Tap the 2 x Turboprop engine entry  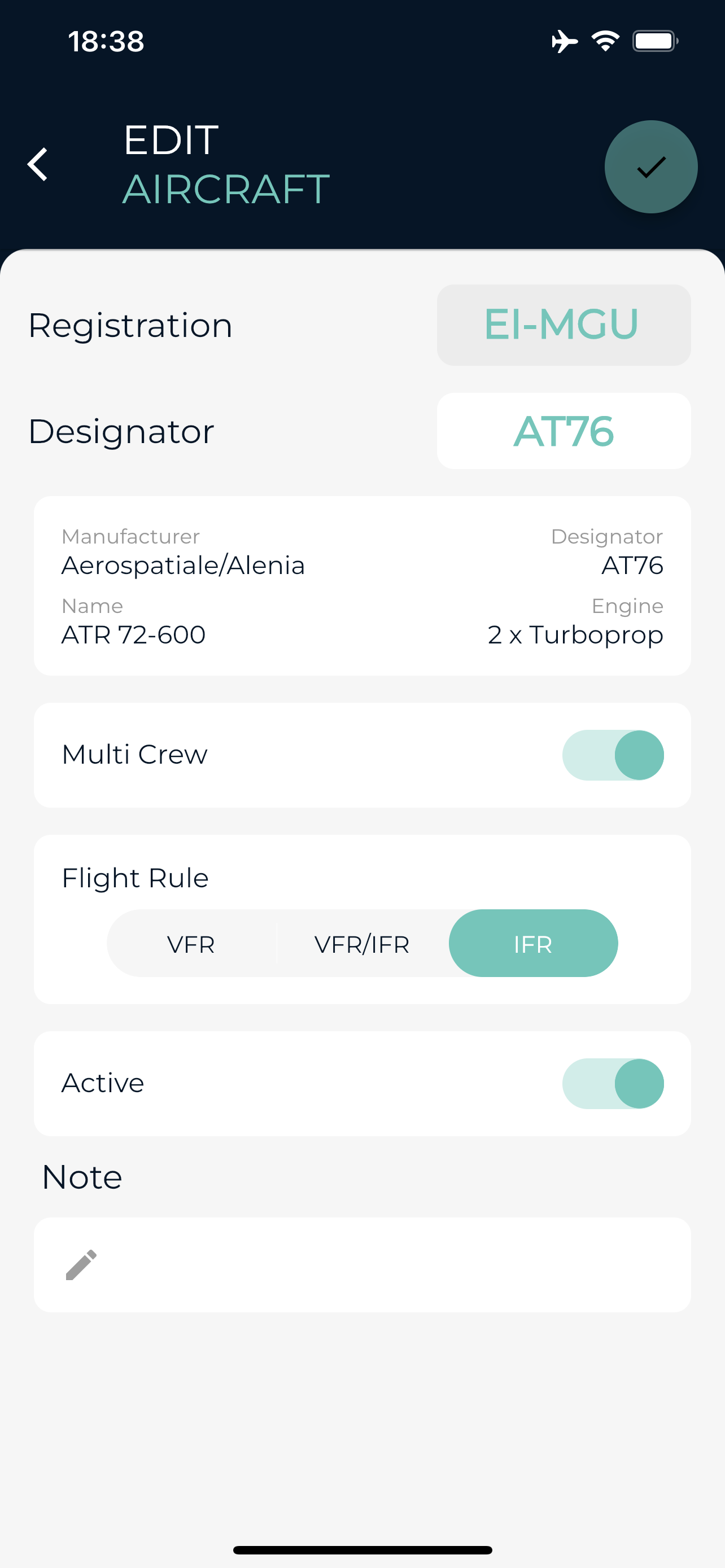(x=575, y=635)
